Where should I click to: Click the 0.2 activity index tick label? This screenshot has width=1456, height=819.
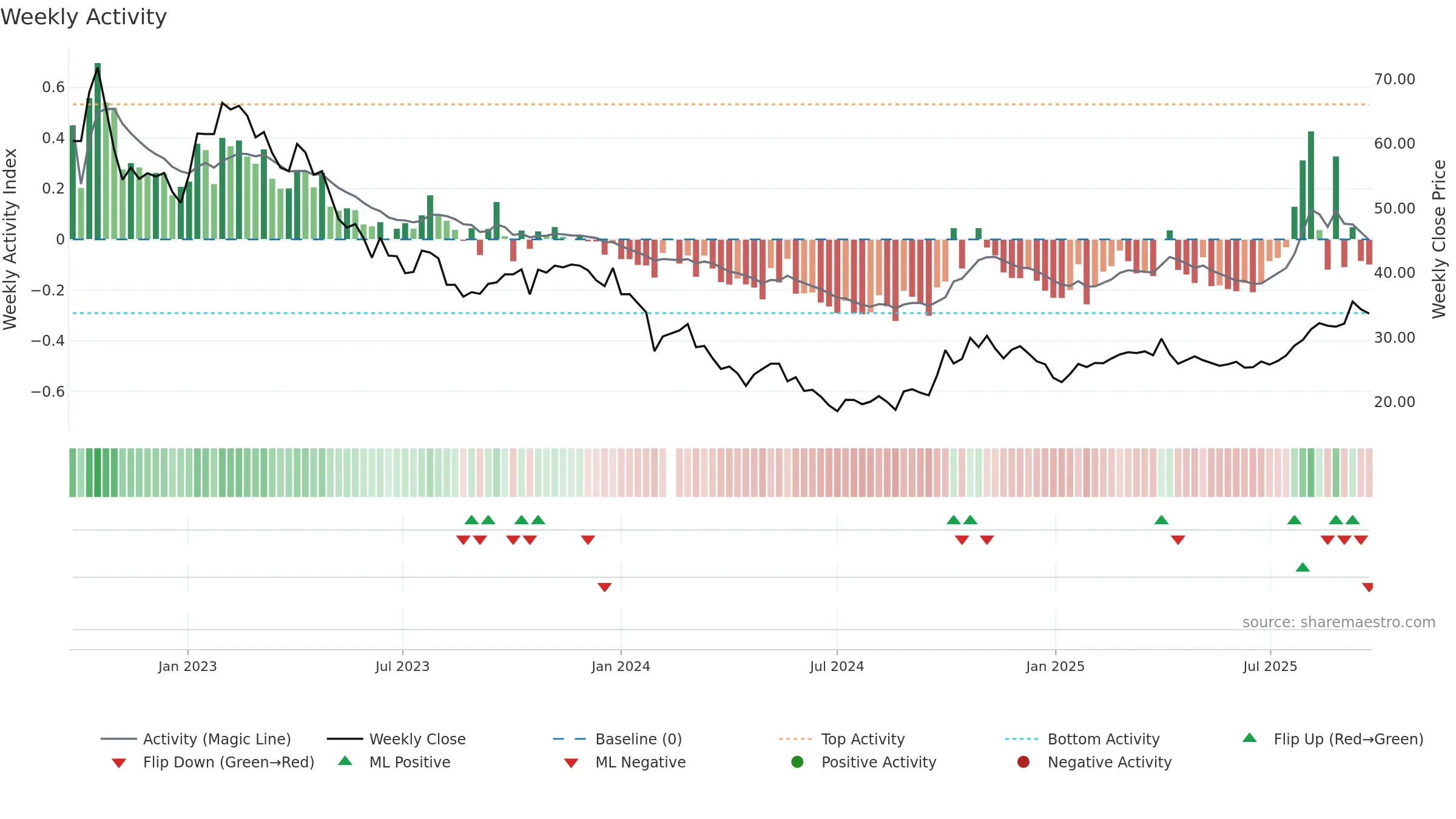tap(53, 189)
